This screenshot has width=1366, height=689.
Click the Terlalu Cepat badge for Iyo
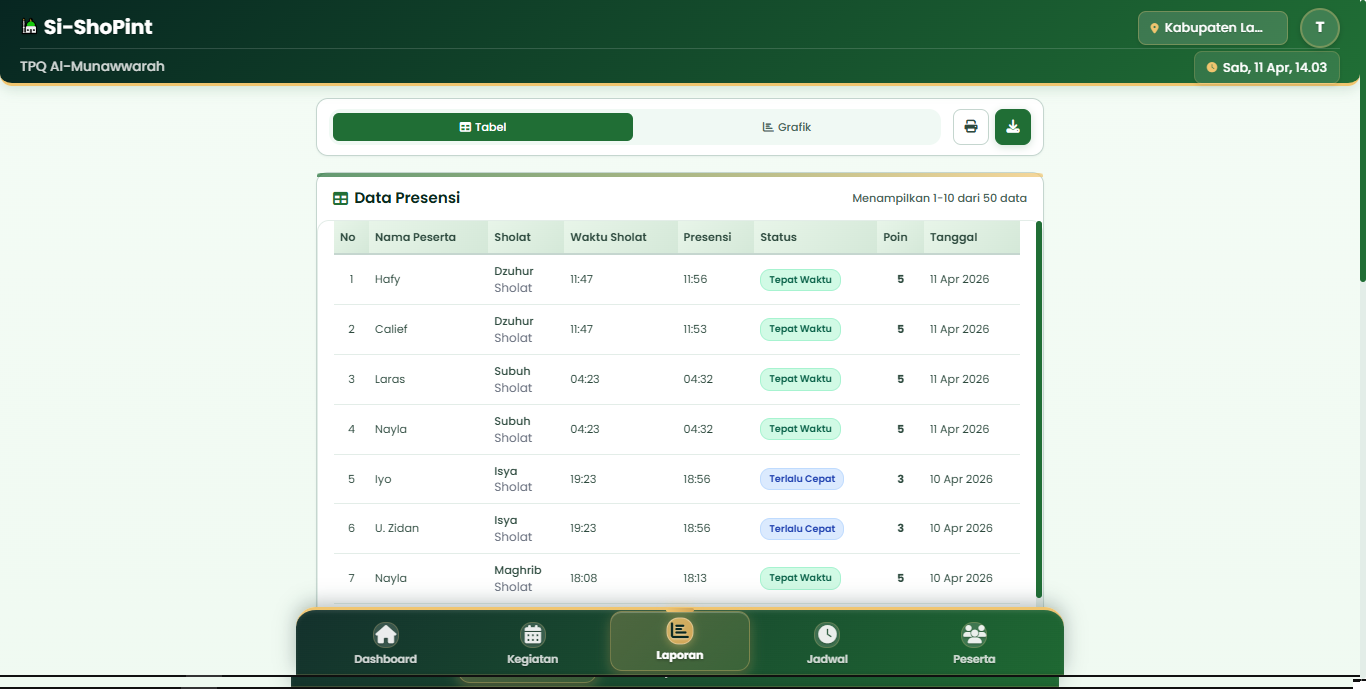[802, 479]
